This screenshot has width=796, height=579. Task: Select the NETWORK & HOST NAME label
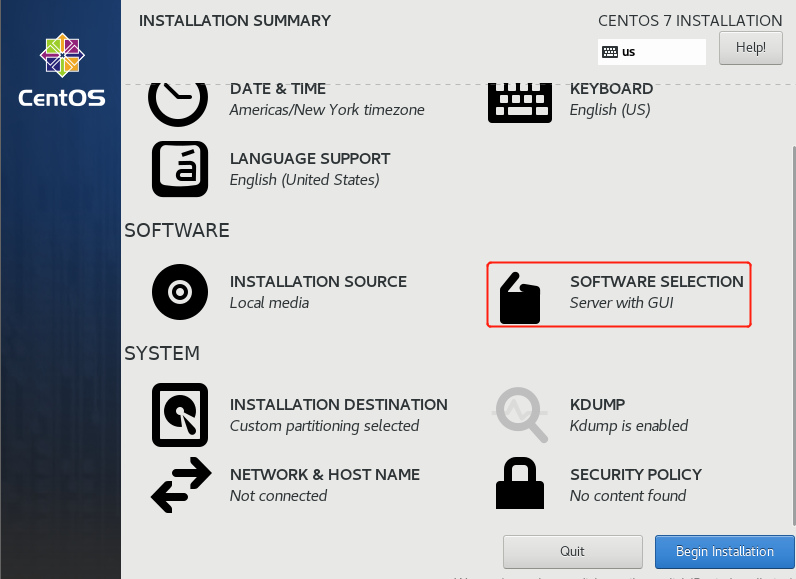325,474
